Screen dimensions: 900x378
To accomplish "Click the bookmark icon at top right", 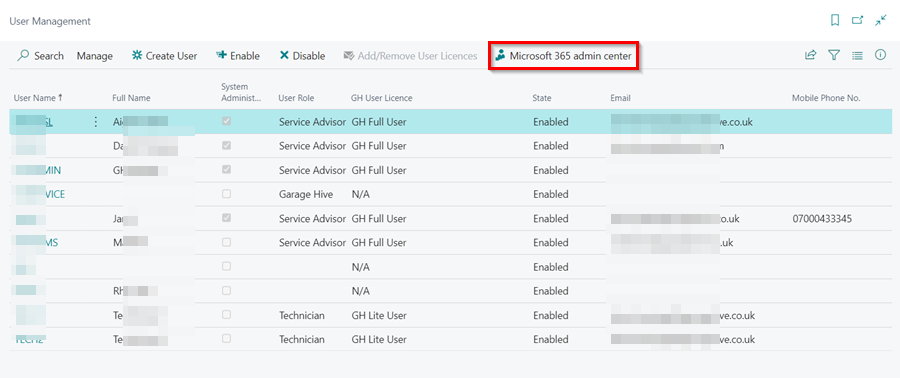I will [x=835, y=21].
